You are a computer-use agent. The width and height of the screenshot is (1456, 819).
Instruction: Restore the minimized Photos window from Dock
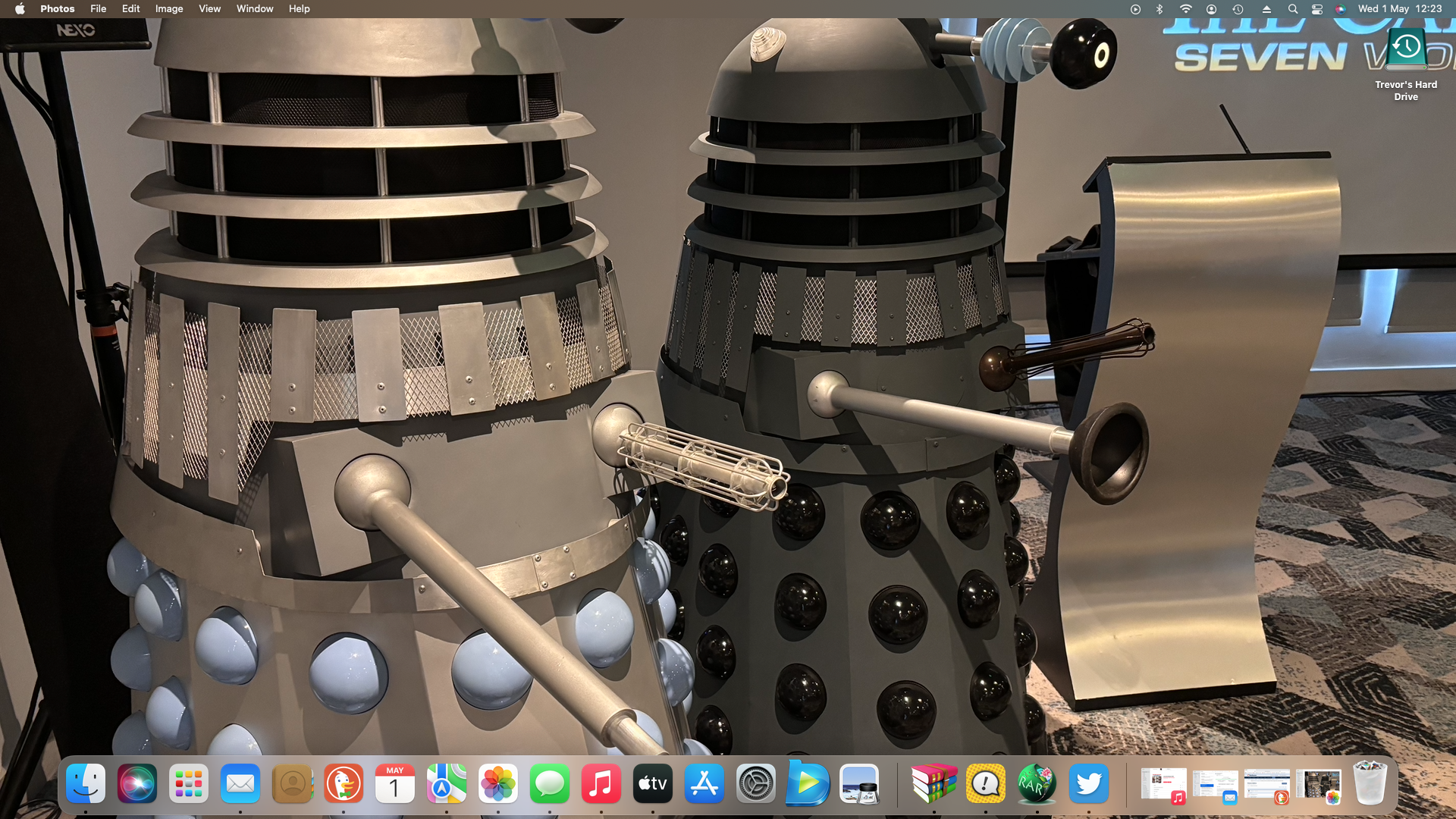click(x=1319, y=785)
